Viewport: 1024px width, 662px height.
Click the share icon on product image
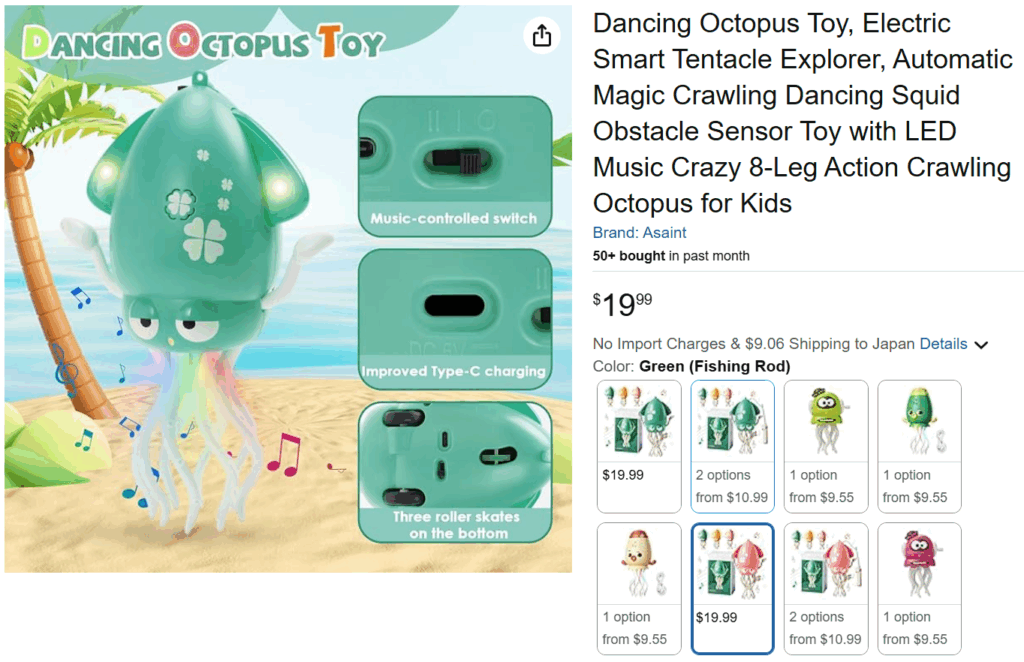[x=541, y=35]
